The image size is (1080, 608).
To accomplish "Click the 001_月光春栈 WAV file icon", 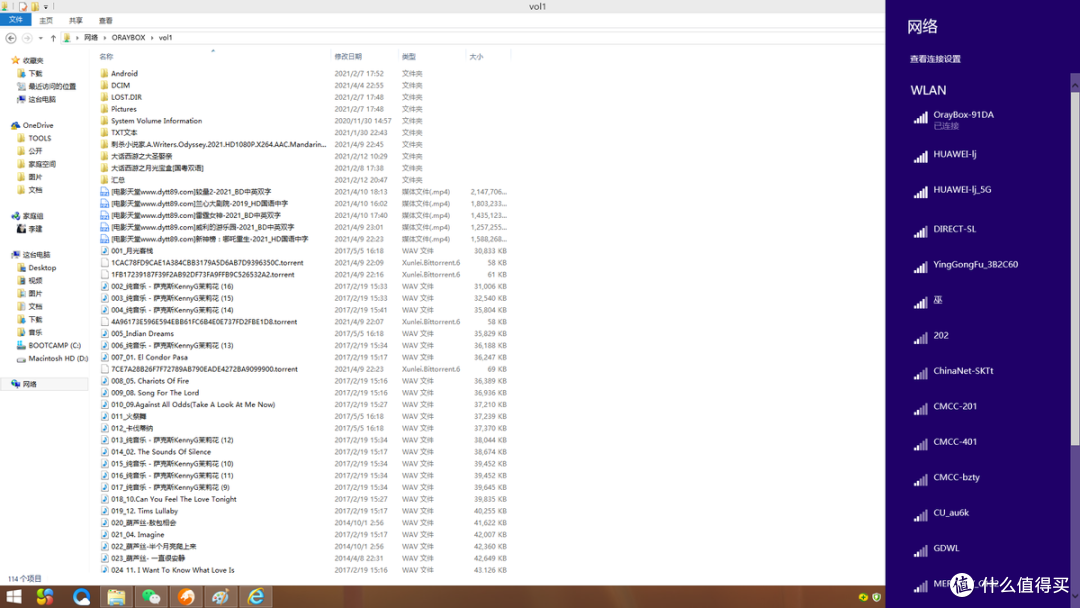I will tap(105, 251).
